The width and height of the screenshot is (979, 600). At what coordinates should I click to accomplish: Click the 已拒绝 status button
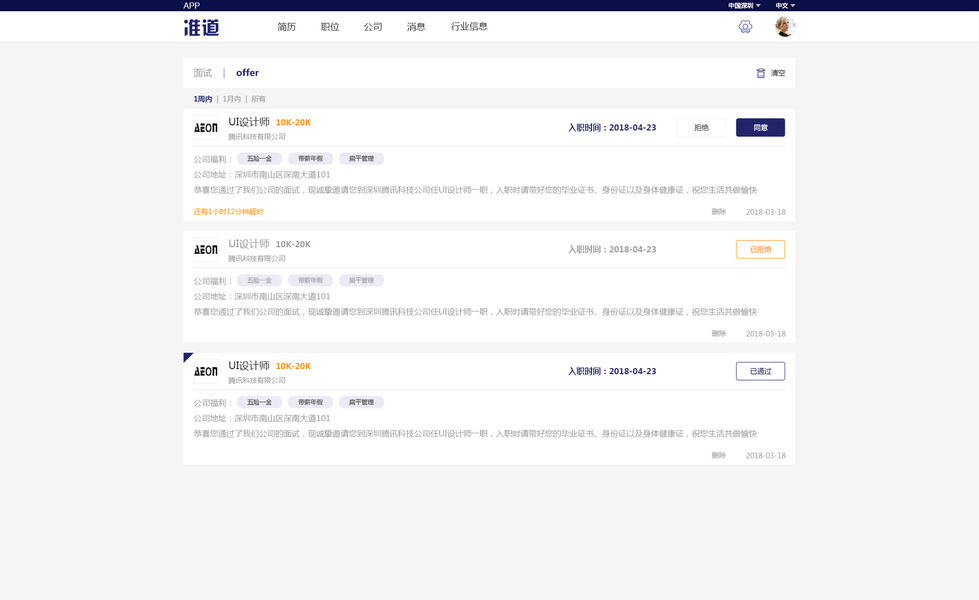[760, 249]
